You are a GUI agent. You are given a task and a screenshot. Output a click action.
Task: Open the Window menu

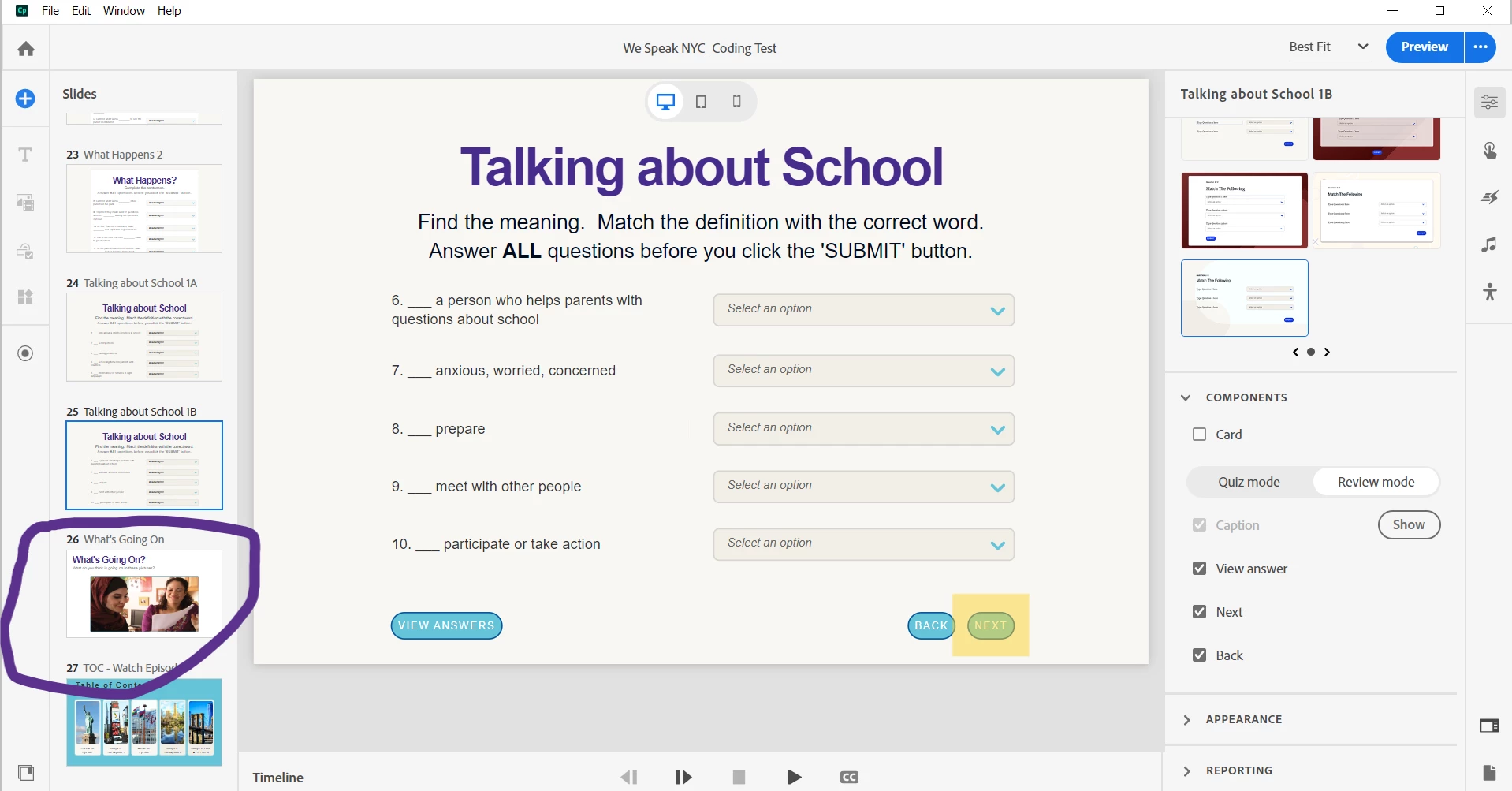[x=124, y=10]
